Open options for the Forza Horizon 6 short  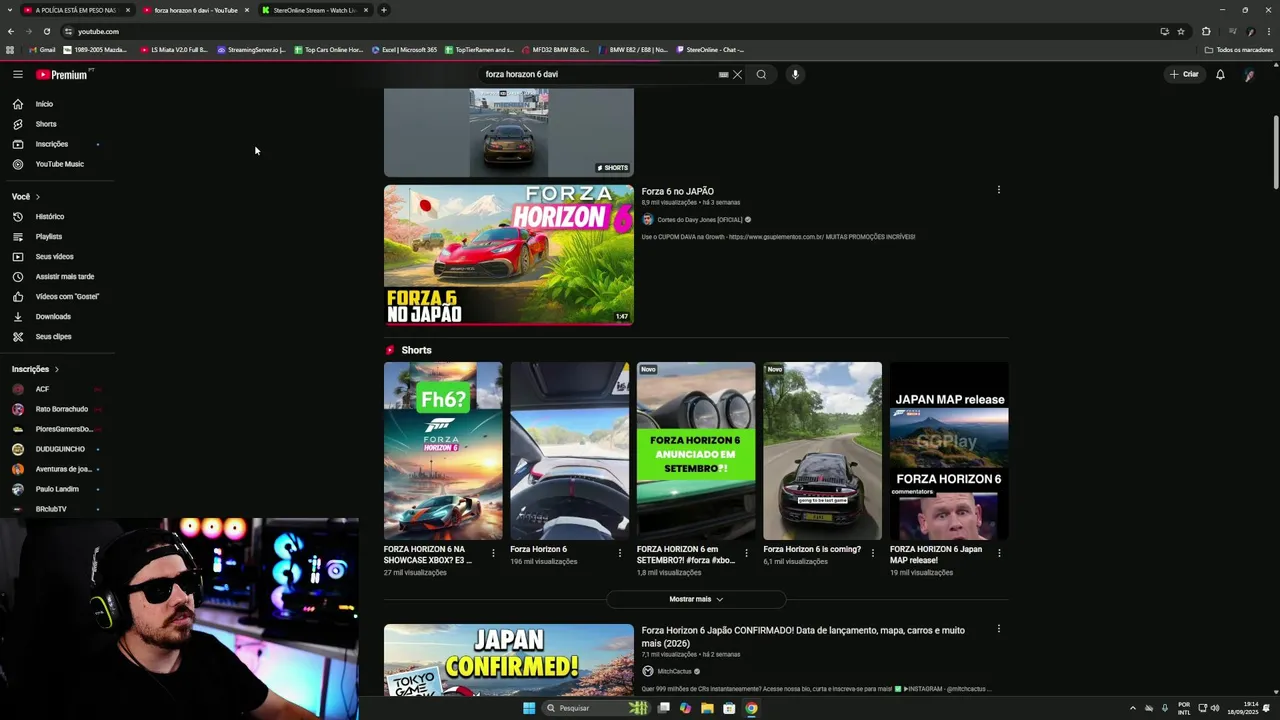619,553
